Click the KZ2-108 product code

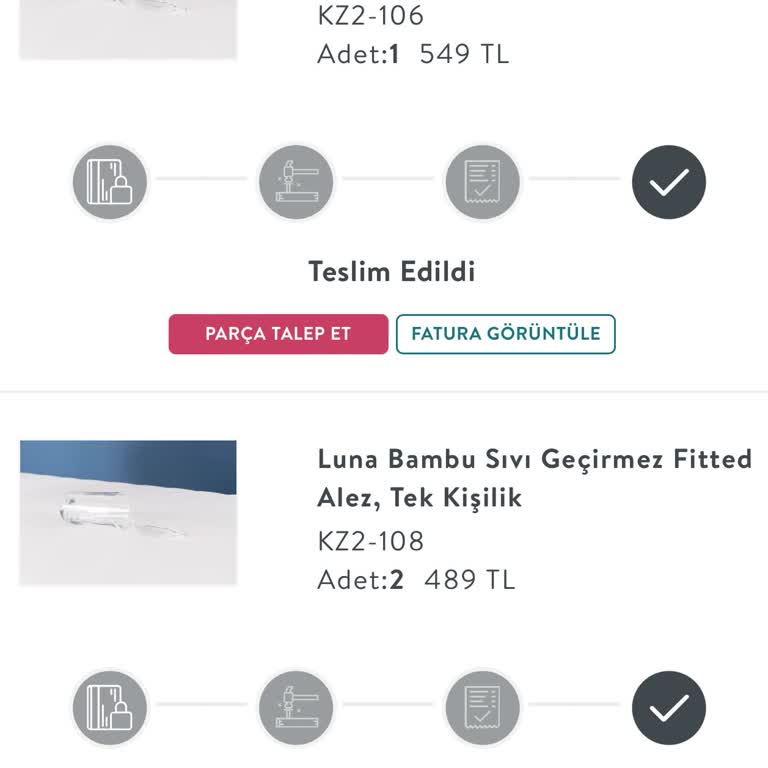point(371,541)
